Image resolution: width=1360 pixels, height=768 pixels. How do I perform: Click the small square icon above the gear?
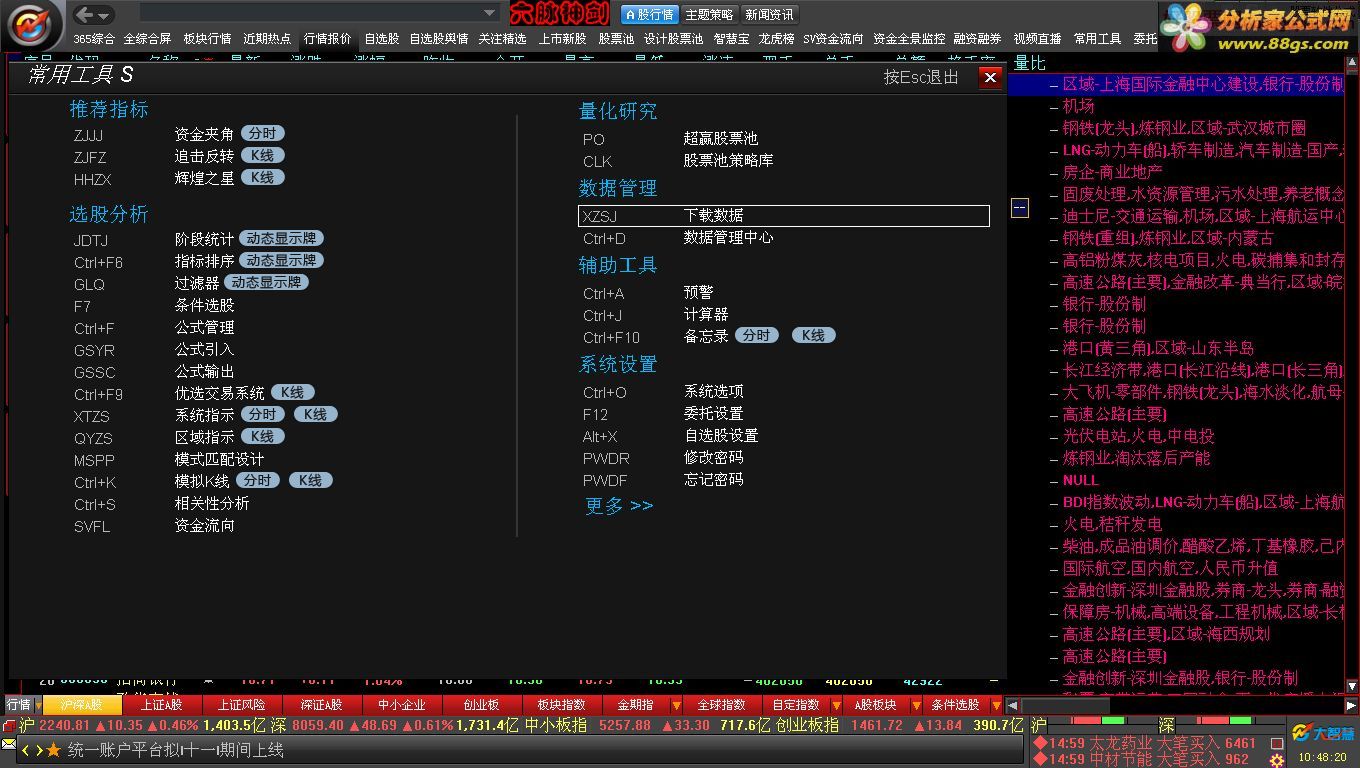click(x=1277, y=743)
